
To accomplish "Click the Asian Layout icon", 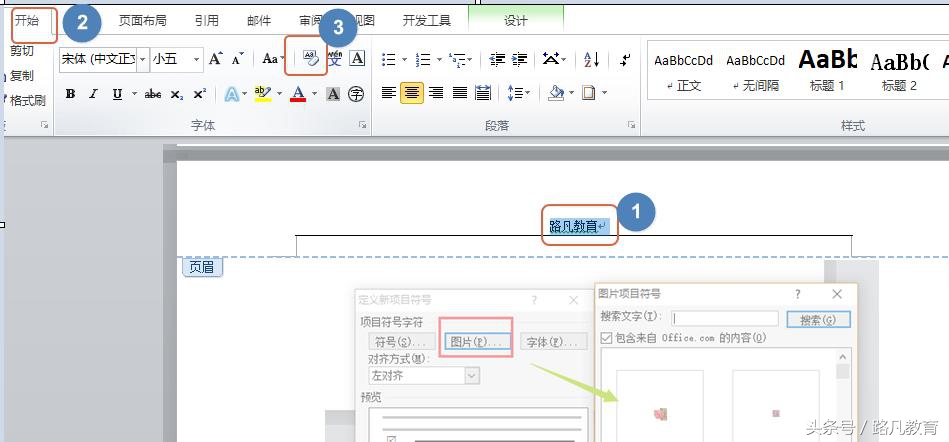I will point(551,59).
